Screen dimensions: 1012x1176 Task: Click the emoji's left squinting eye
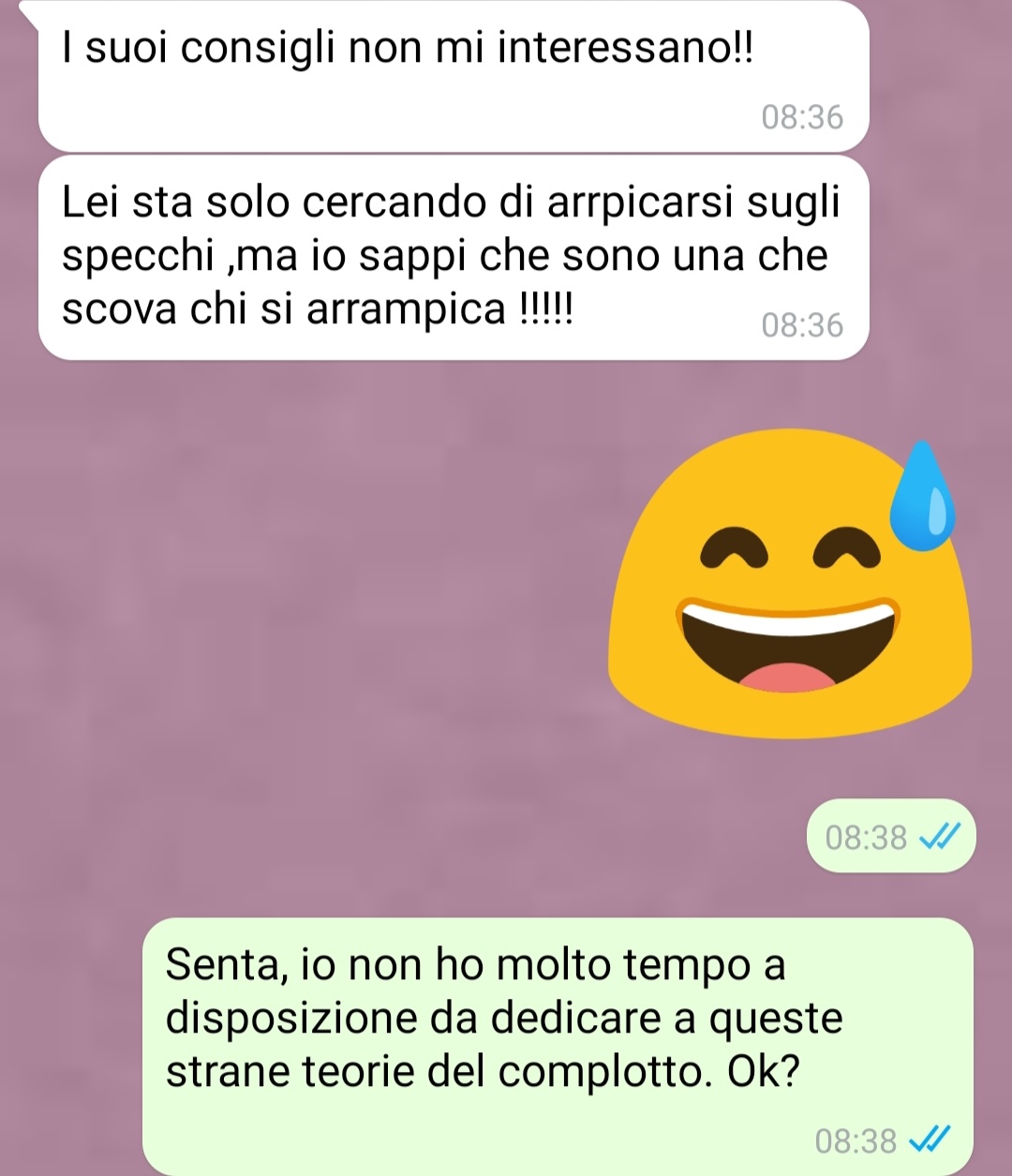click(736, 549)
